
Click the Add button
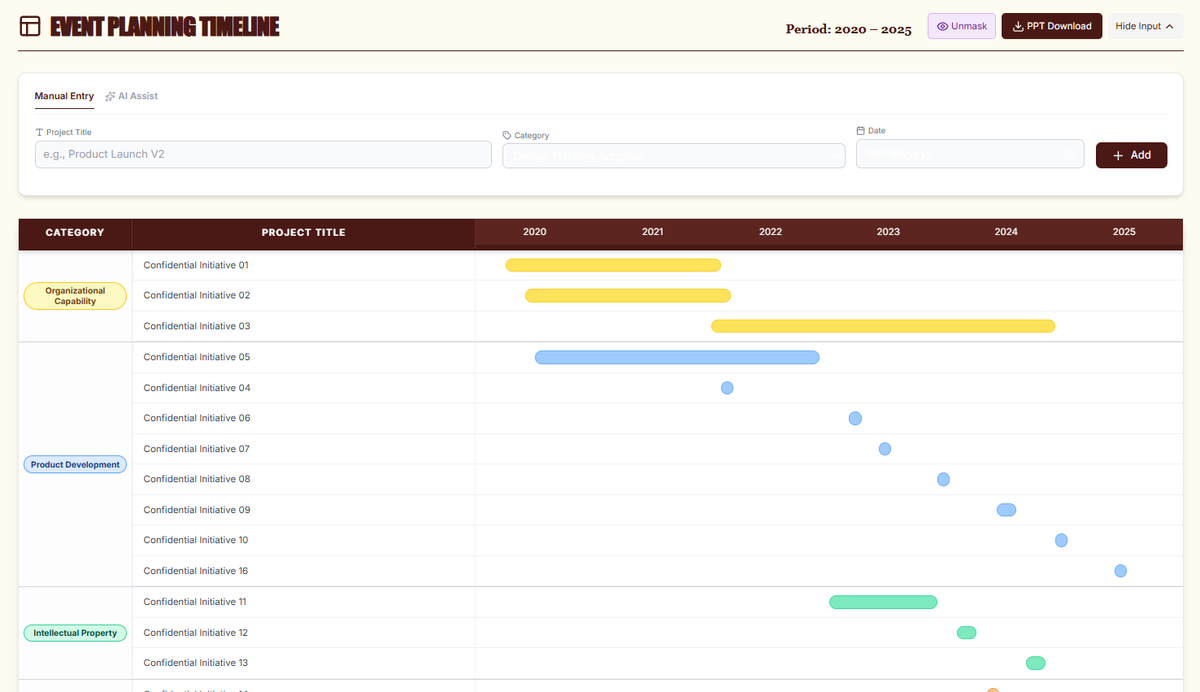click(x=1131, y=155)
